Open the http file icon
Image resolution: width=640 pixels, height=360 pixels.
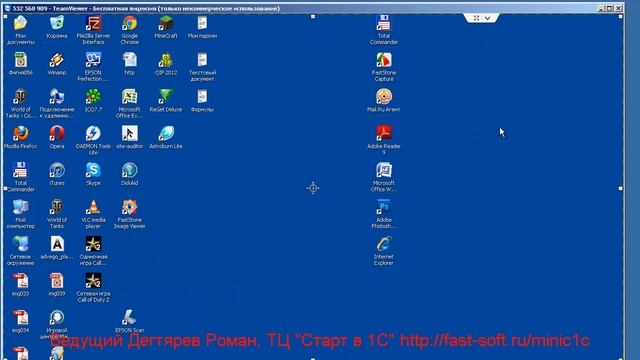point(130,60)
